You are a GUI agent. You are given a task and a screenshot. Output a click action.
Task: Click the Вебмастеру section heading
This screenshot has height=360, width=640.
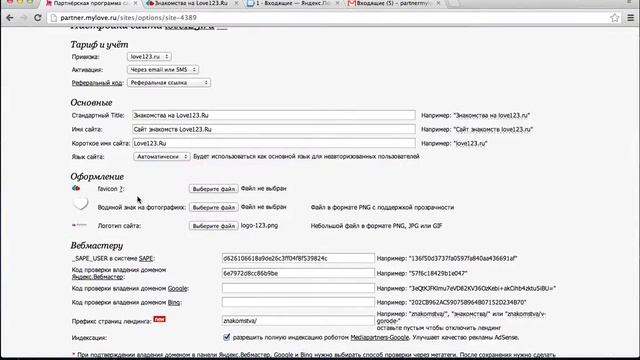(97, 245)
